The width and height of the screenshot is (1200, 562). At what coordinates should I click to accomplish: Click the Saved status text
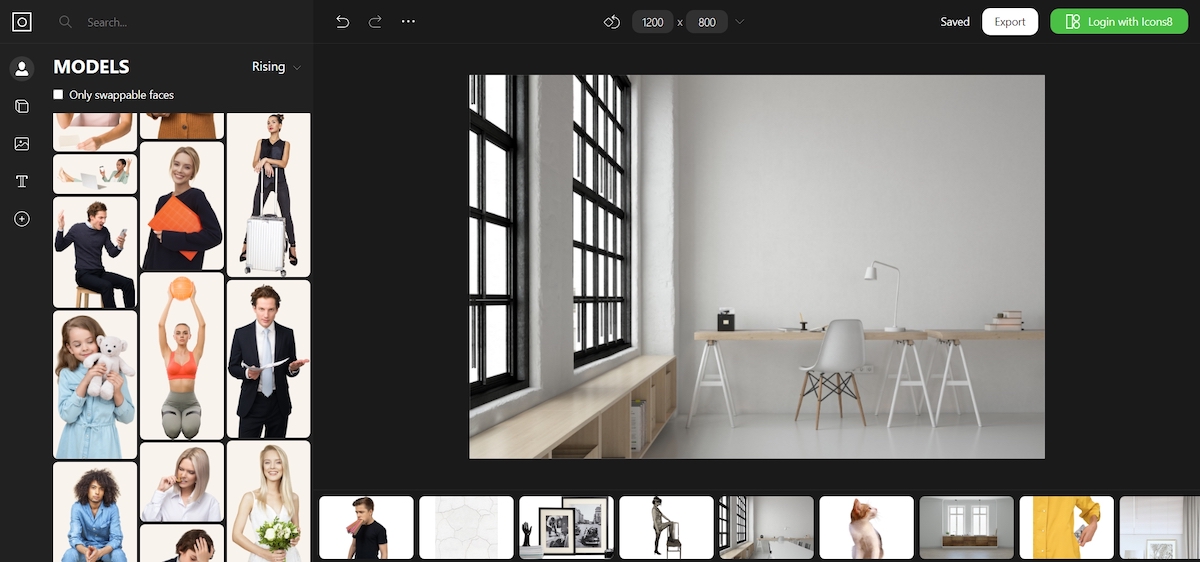pos(955,22)
